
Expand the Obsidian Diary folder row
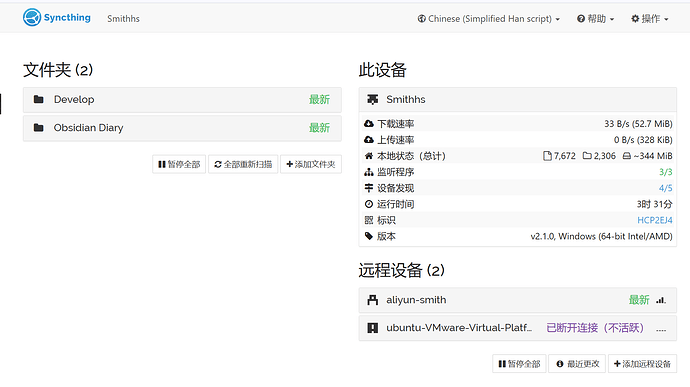tap(182, 128)
